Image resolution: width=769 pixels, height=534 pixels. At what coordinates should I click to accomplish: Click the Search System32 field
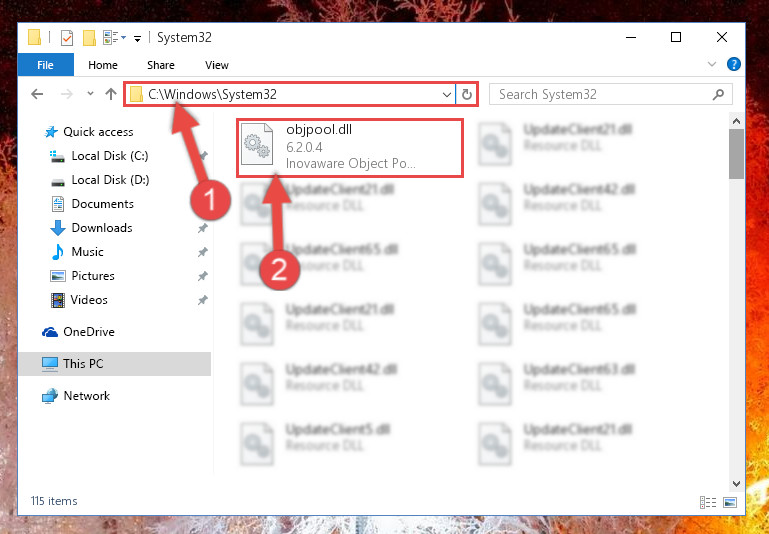pyautogui.click(x=611, y=94)
